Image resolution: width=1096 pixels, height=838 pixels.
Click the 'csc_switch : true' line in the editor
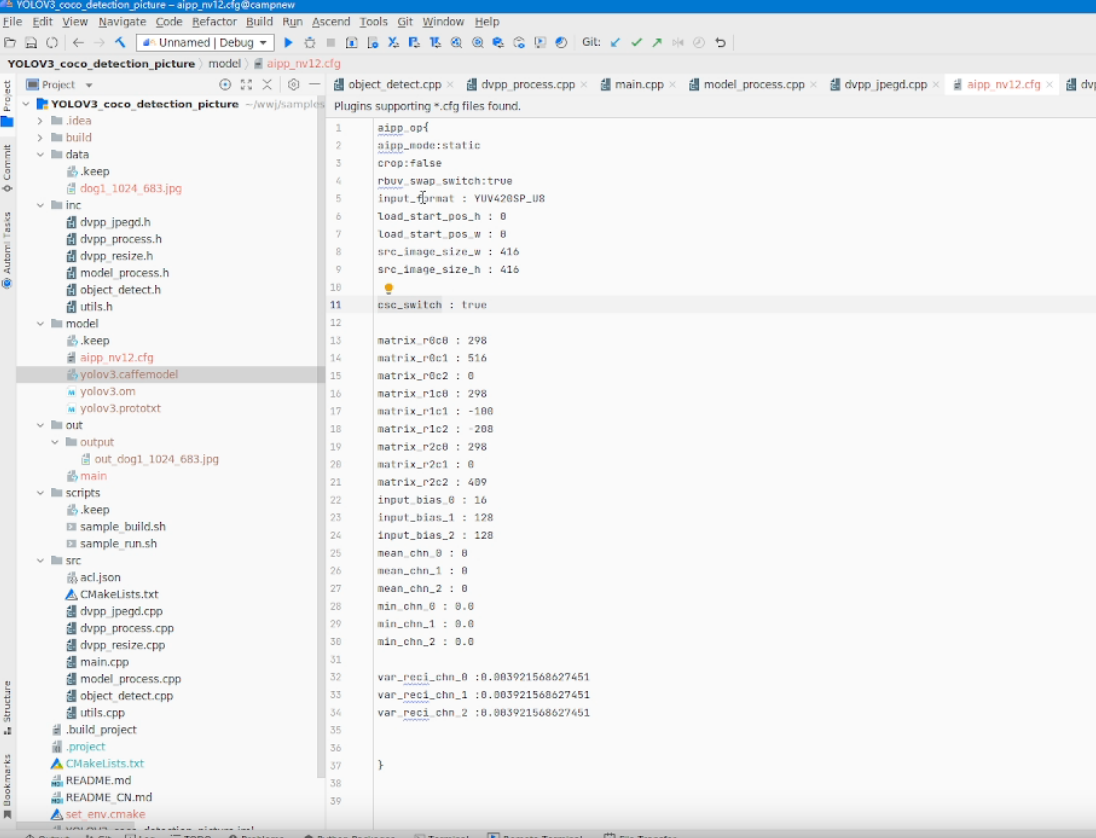point(432,305)
